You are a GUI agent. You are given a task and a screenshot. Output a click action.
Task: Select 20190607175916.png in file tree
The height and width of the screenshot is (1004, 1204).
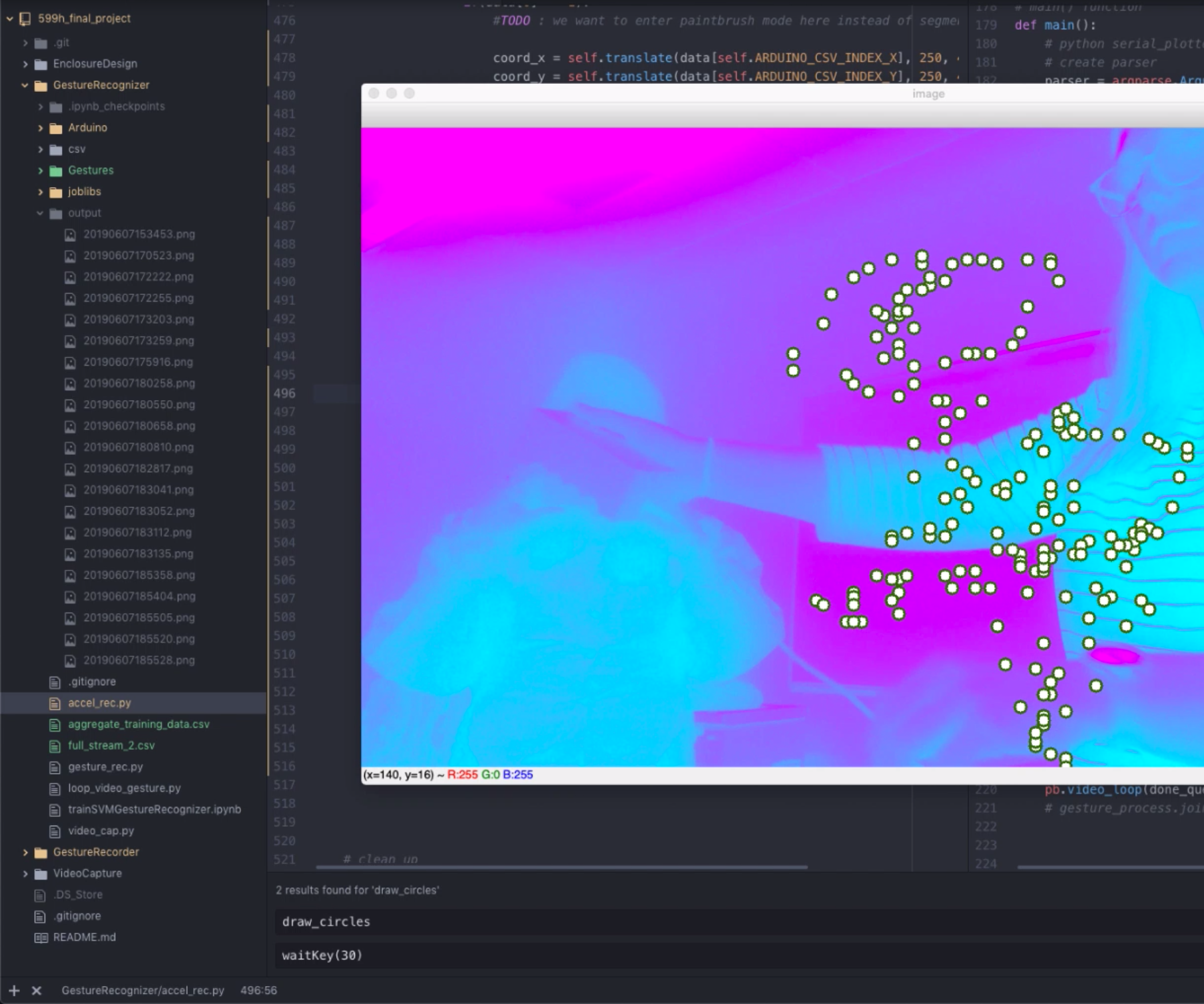139,362
